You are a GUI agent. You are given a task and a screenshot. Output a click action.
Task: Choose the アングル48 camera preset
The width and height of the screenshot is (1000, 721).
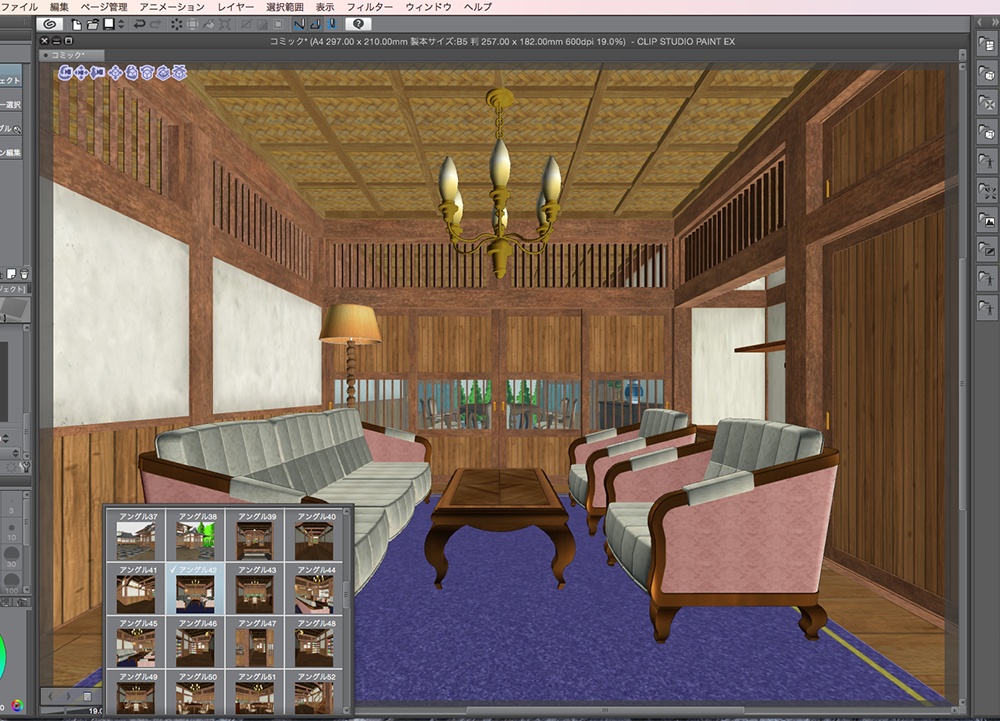(314, 642)
